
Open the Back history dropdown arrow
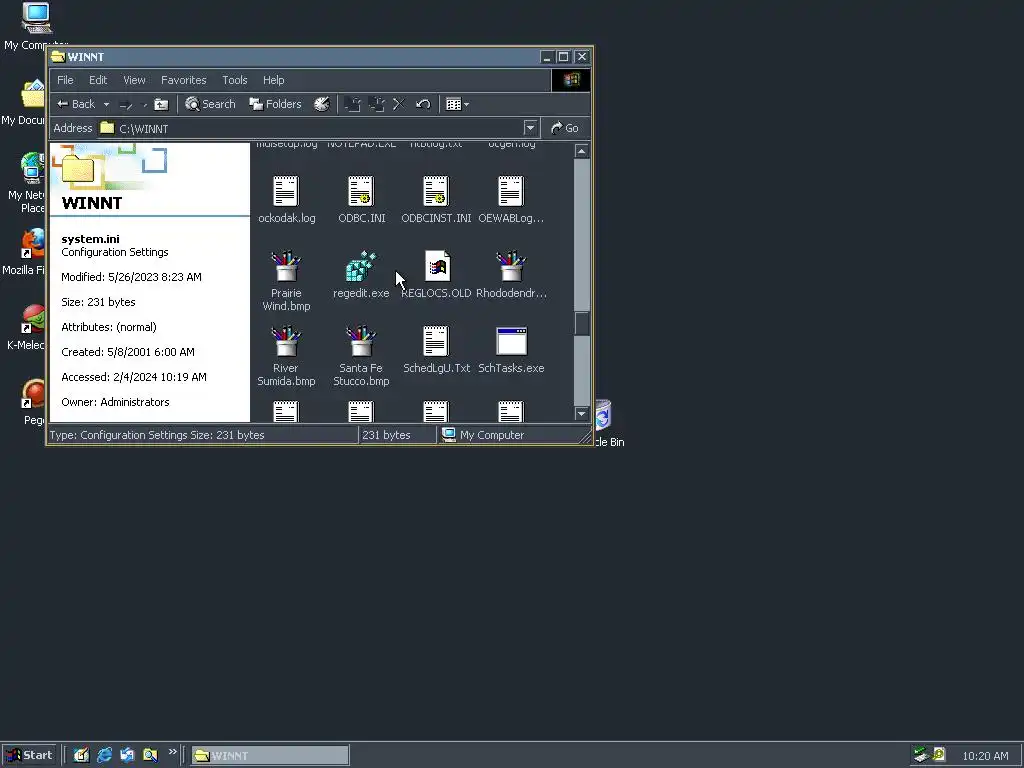[x=106, y=104]
